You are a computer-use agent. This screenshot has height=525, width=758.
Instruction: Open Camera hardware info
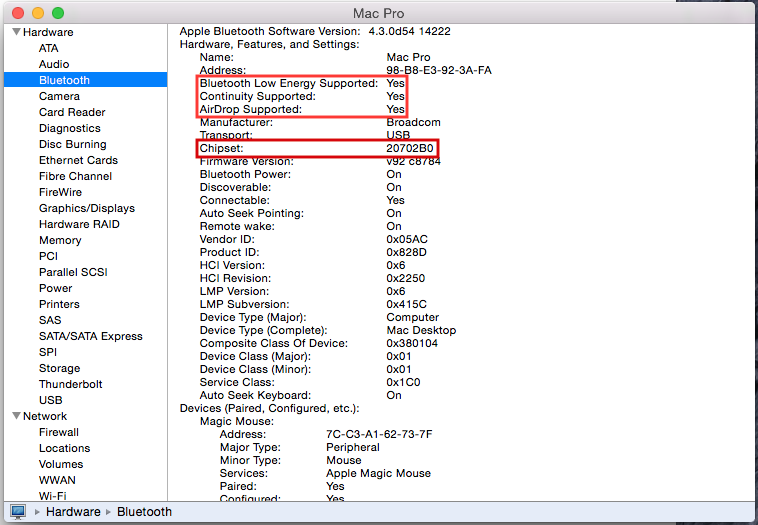coord(59,96)
